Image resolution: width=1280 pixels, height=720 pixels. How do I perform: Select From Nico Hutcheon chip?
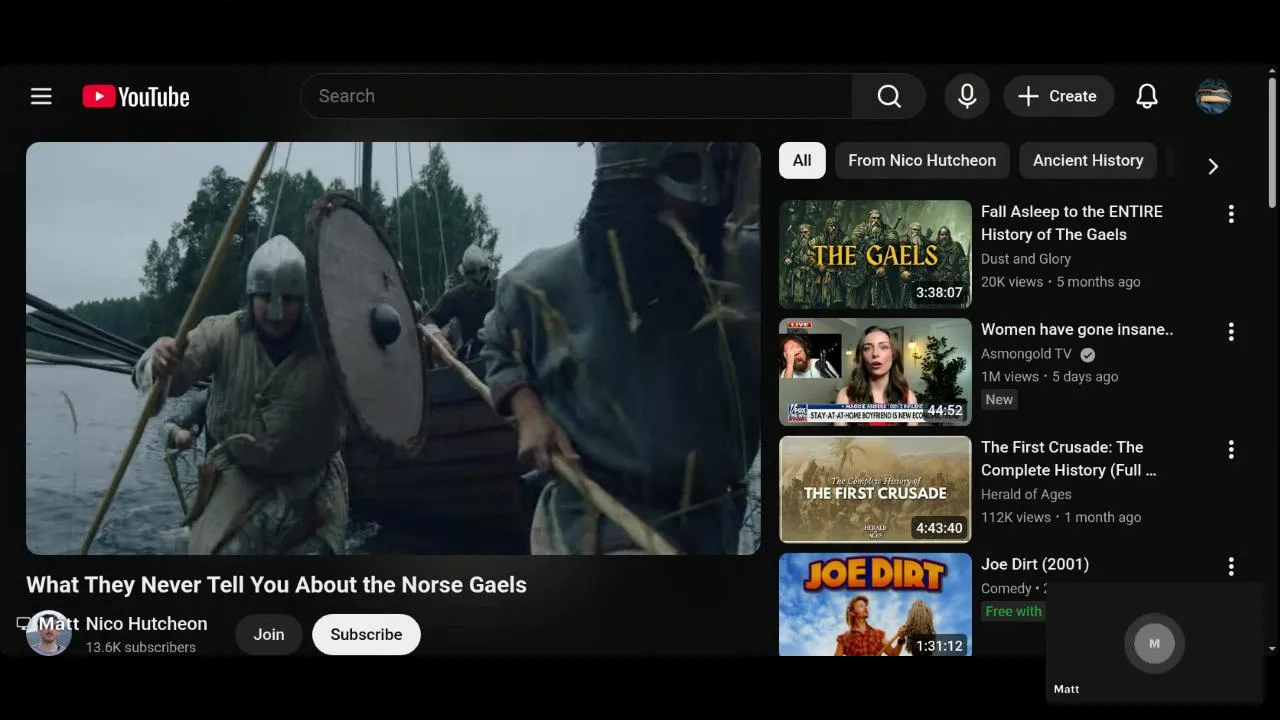[x=922, y=160]
